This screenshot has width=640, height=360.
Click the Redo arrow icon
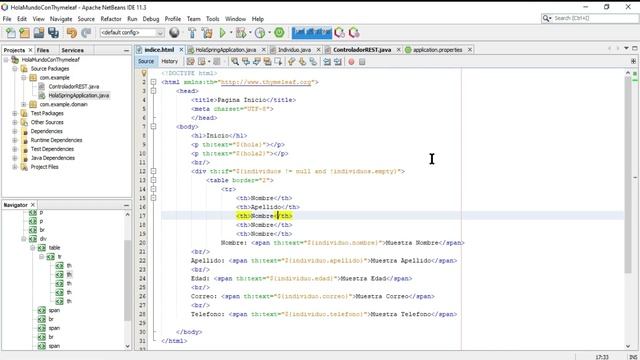click(86, 33)
